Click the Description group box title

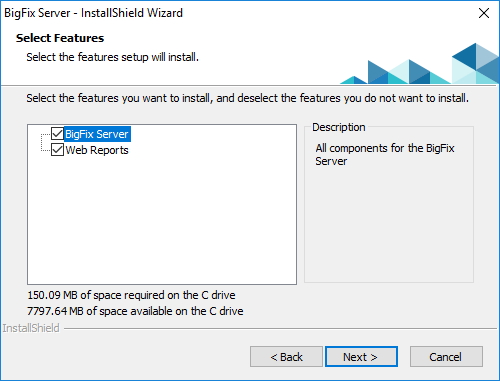[339, 127]
